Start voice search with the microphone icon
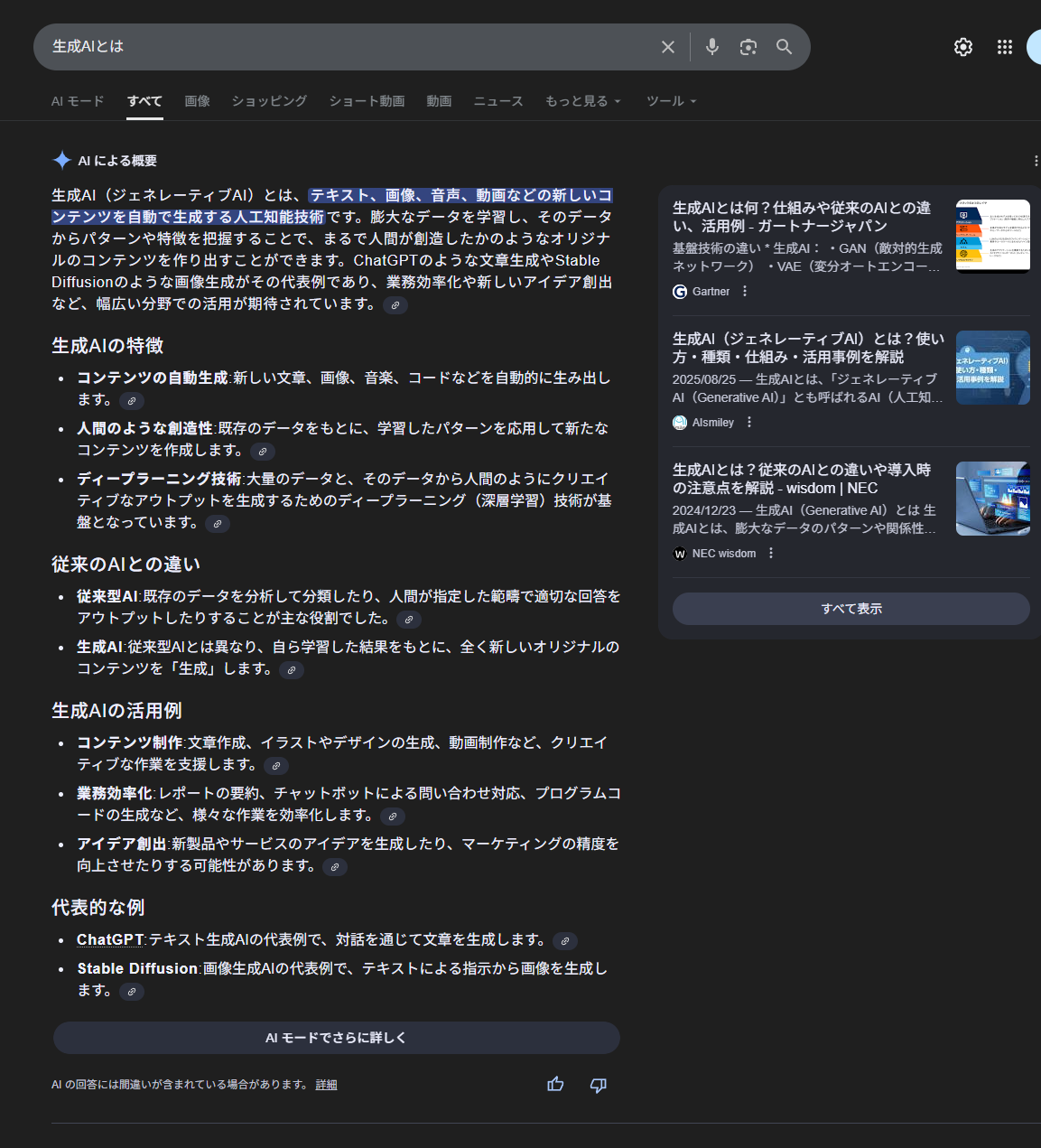 (712, 47)
